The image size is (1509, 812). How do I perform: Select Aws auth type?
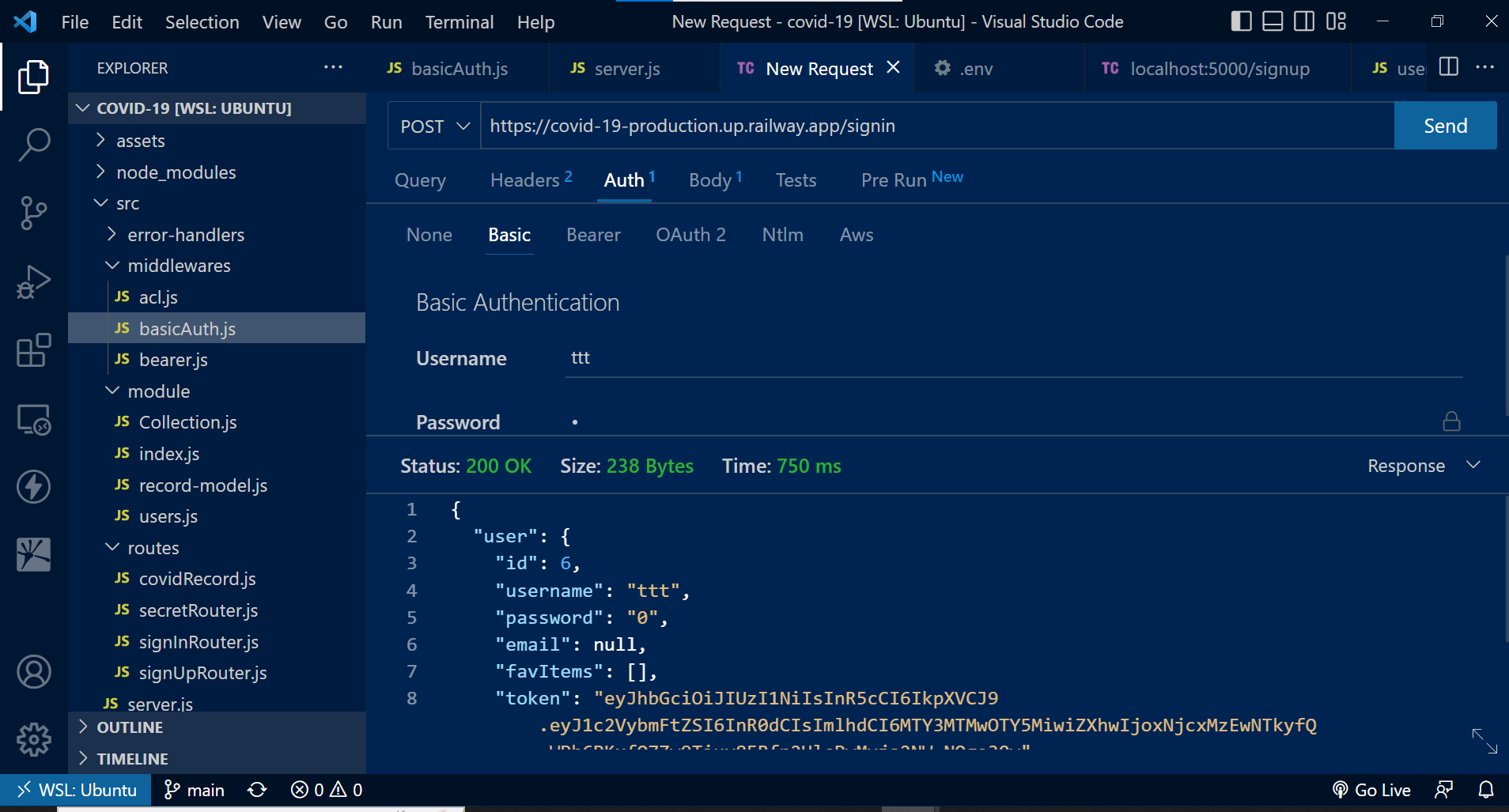click(x=857, y=235)
